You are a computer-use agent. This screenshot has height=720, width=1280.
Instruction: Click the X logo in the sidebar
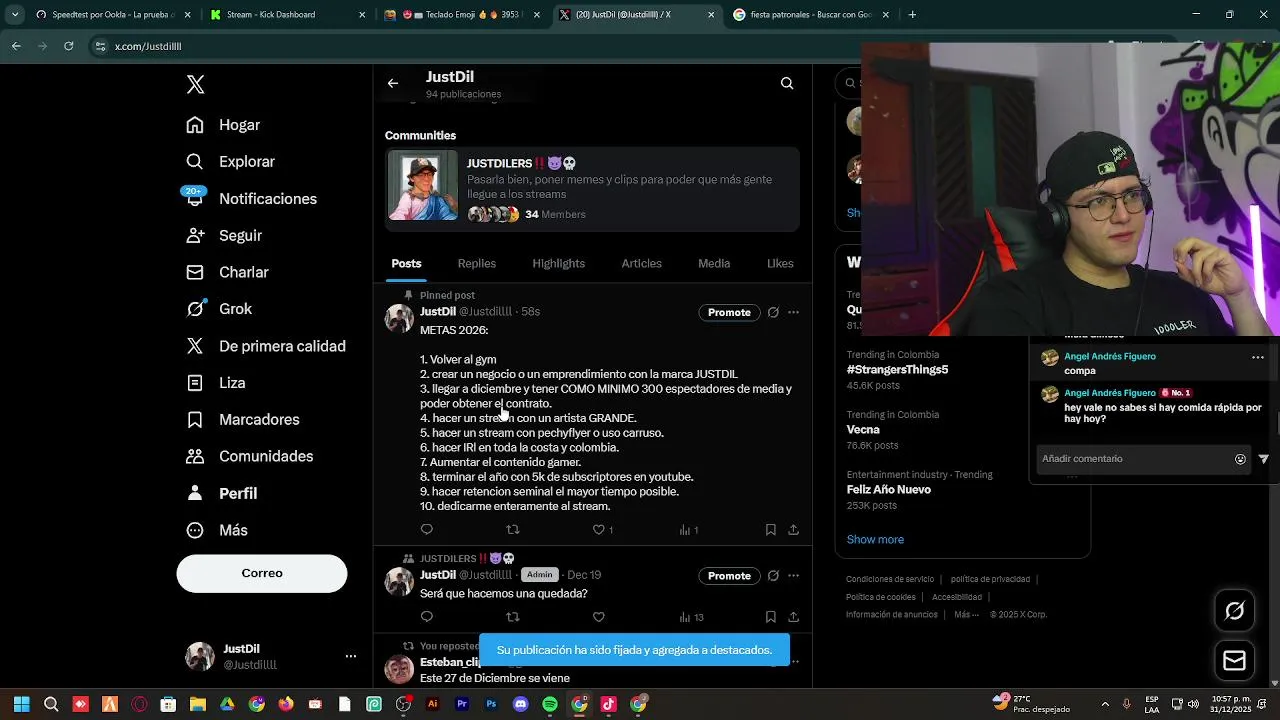click(x=196, y=84)
